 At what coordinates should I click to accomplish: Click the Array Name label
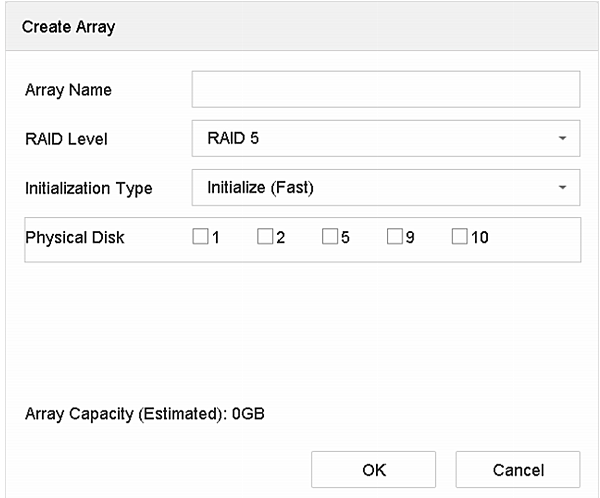coord(67,90)
